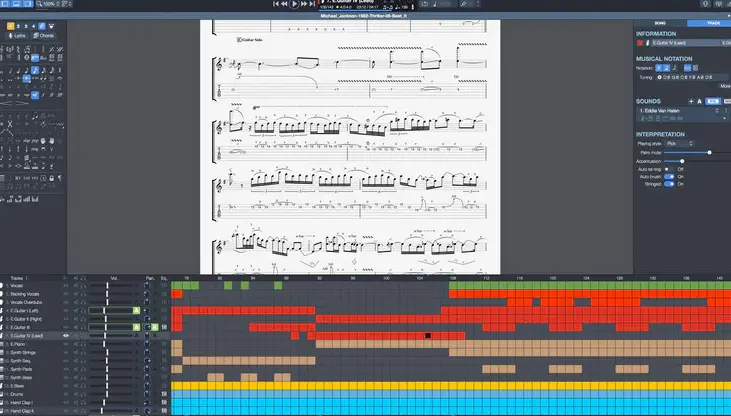Rewind one bar in the transport
Viewport: 731px width, 416px height.
tap(284, 4)
